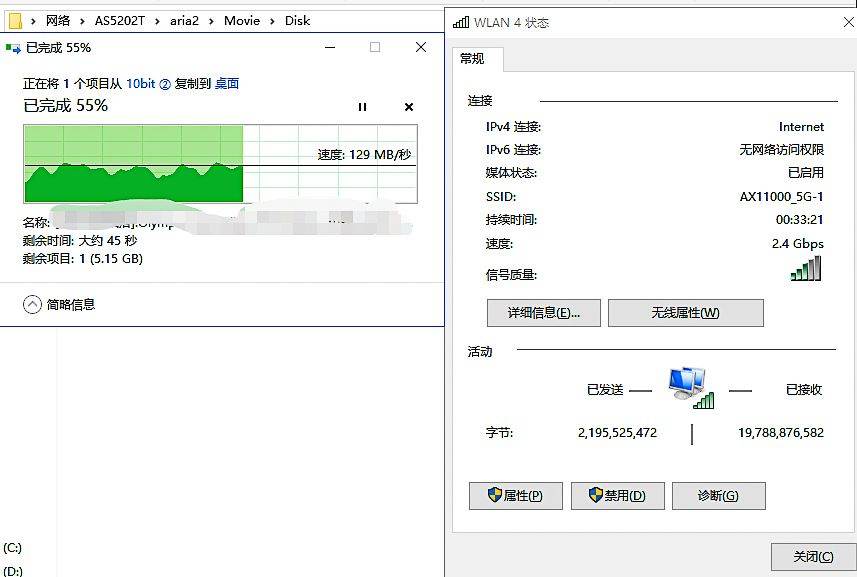Click the 属性(P) shield button
The width and height of the screenshot is (857, 577).
click(x=515, y=496)
